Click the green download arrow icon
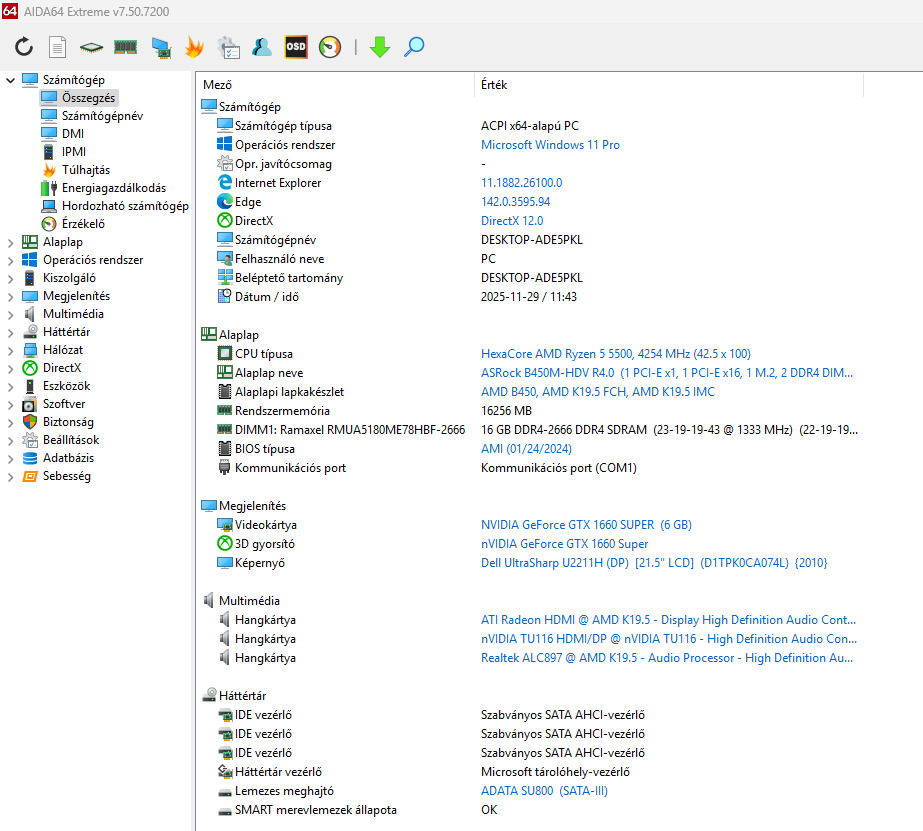 pyautogui.click(x=380, y=46)
